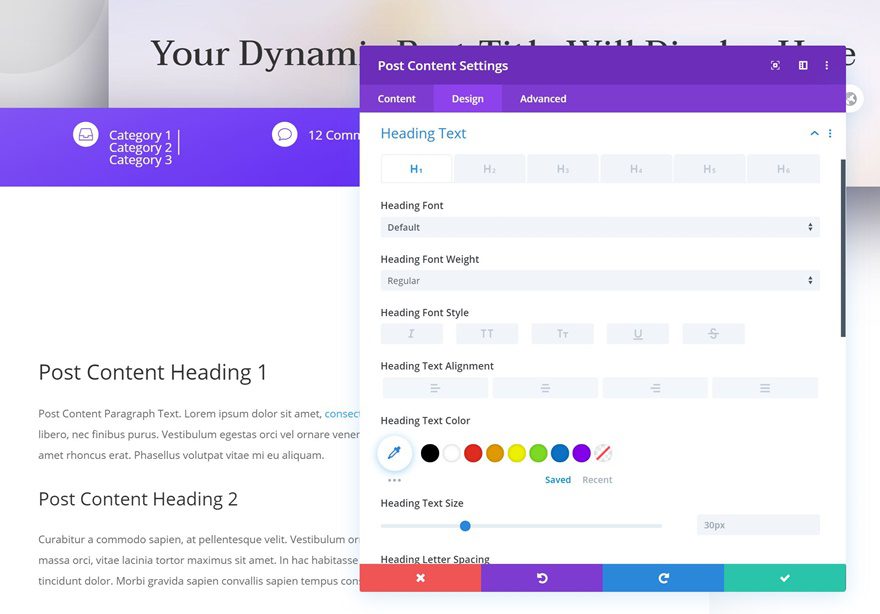The image size is (880, 614).
Task: Apply strikethrough heading font style
Action: 713,332
